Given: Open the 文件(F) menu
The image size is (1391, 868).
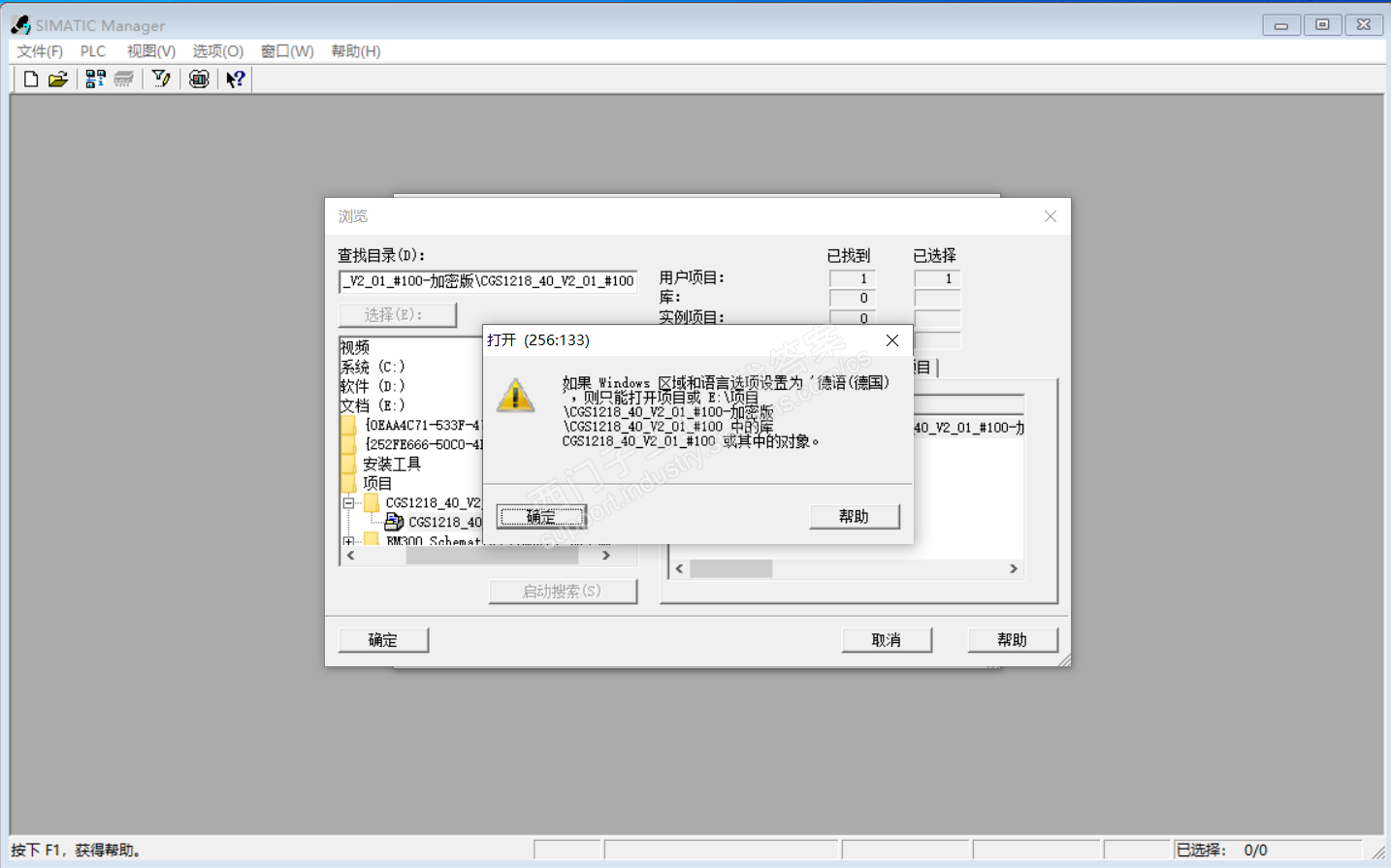Looking at the screenshot, I should tap(40, 51).
